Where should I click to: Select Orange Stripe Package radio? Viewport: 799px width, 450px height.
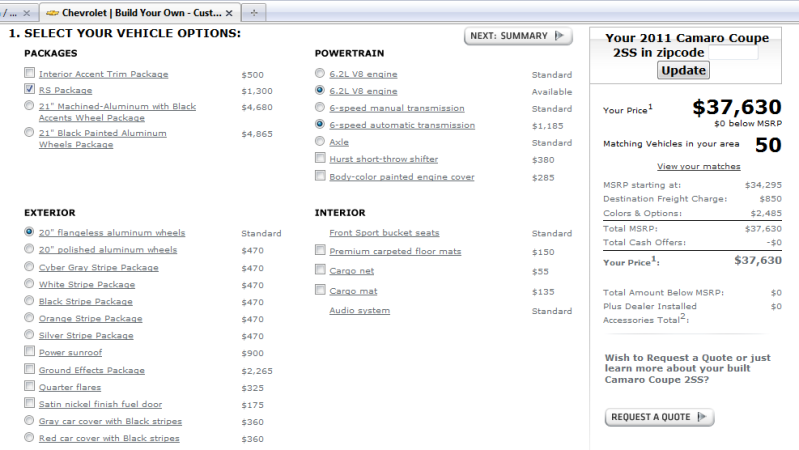point(29,317)
